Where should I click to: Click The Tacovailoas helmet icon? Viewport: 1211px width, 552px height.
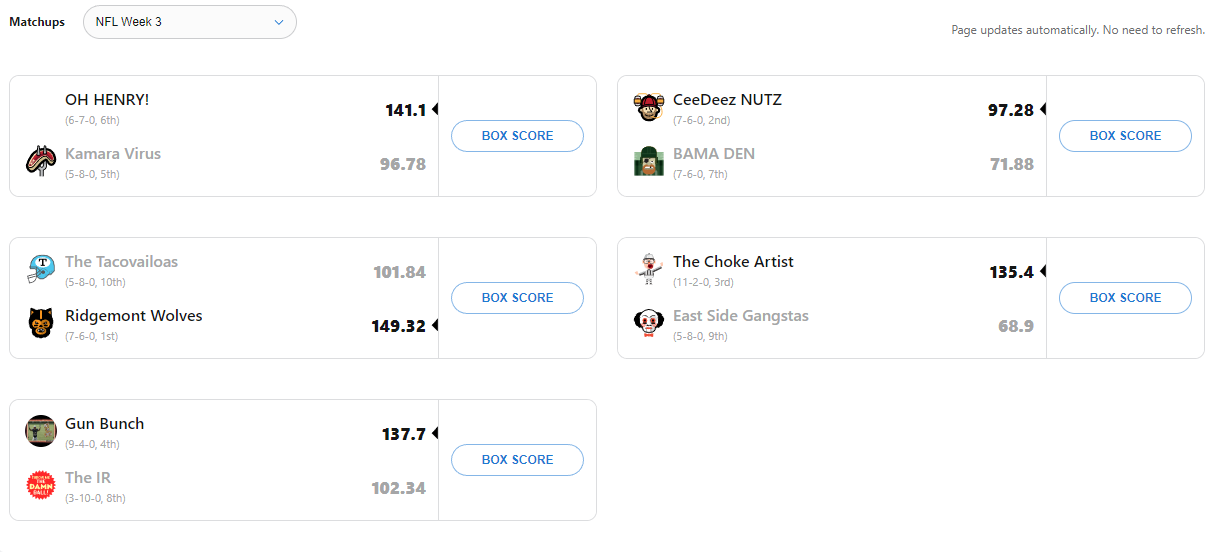click(41, 268)
